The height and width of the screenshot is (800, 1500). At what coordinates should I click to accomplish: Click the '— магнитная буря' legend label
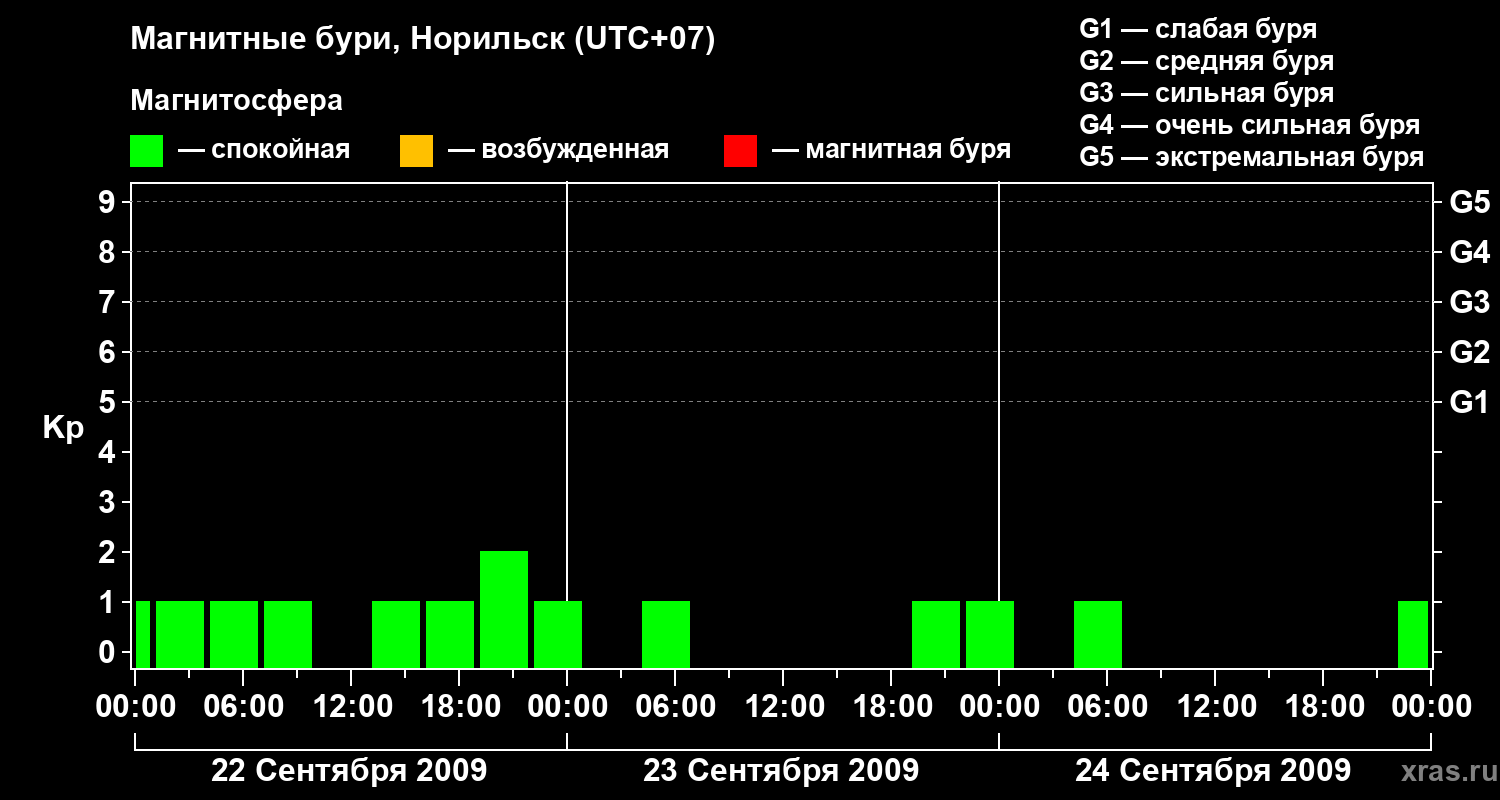pos(892,151)
